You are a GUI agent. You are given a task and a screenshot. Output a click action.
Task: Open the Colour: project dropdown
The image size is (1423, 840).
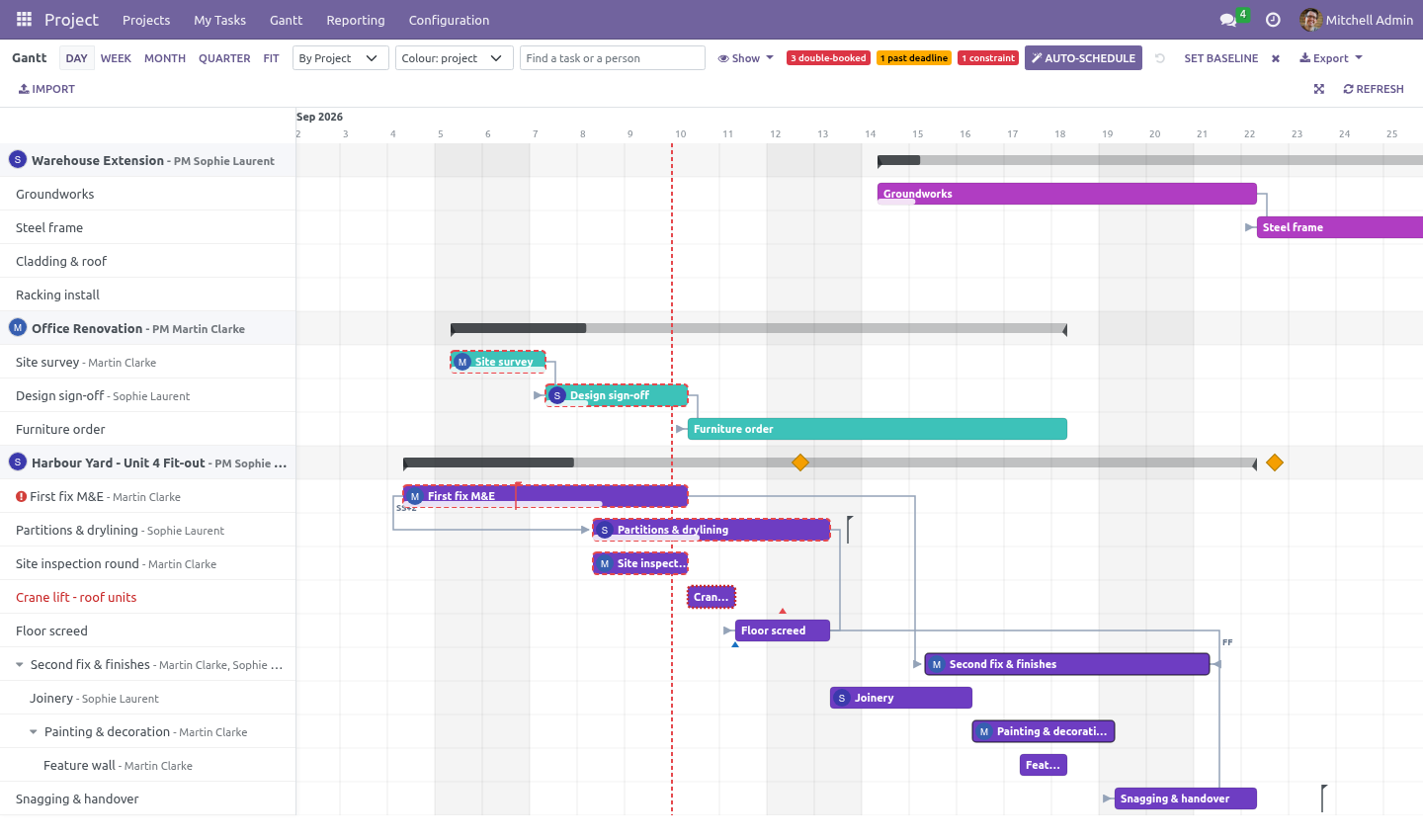455,58
